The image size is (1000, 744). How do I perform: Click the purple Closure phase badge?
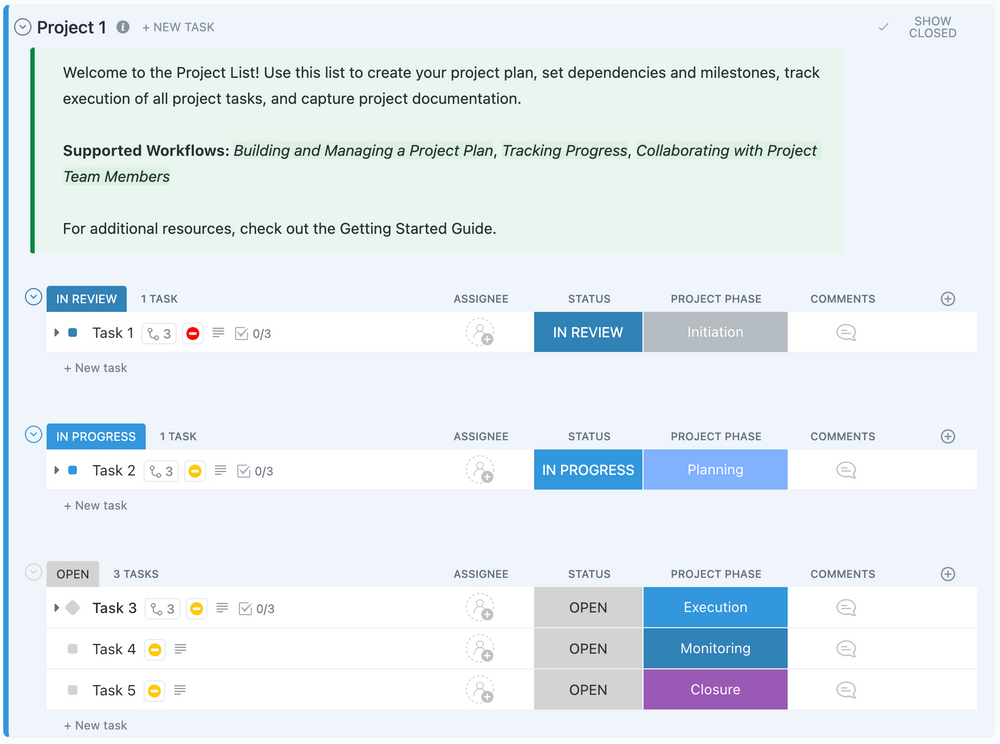715,689
